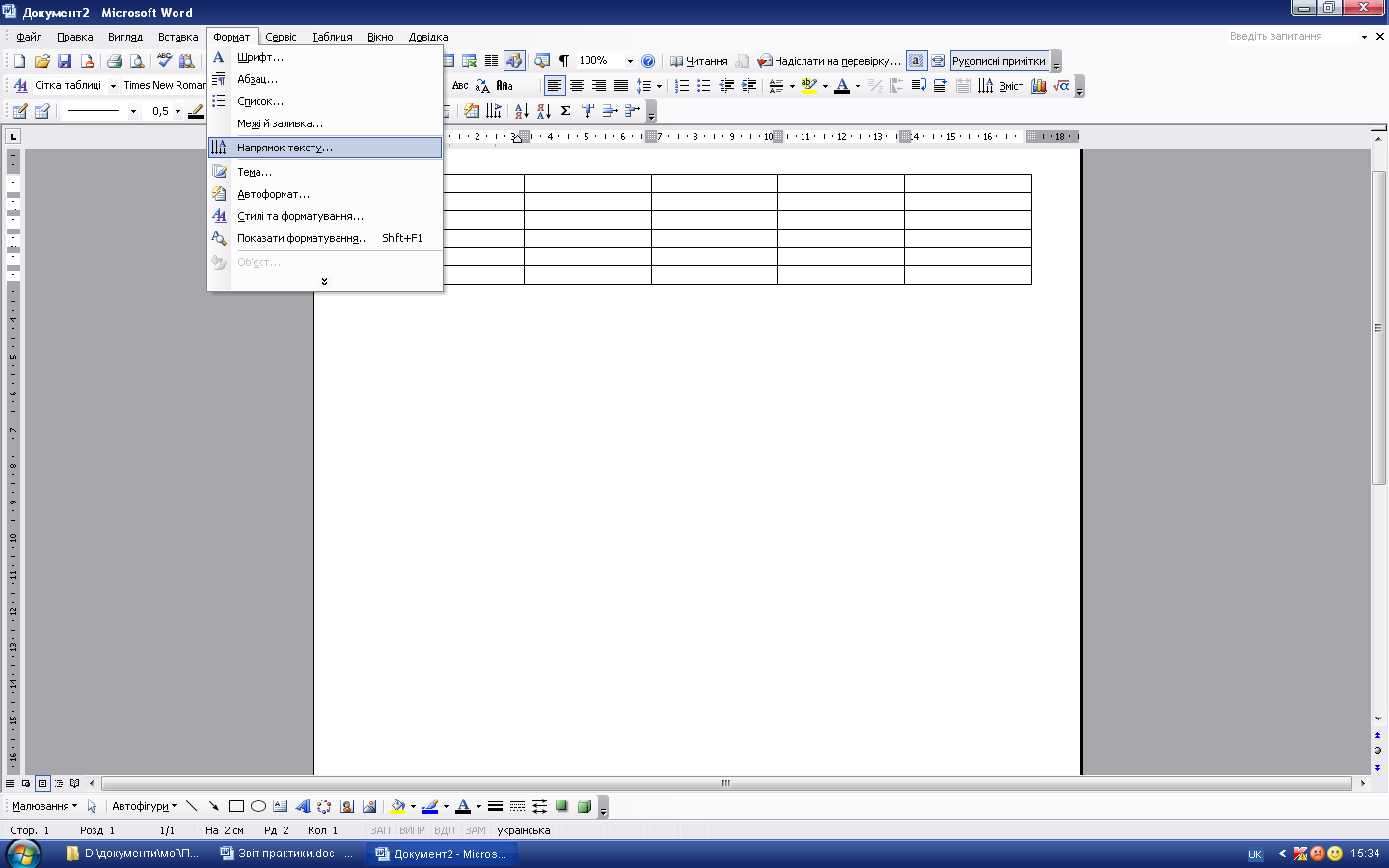Apply bulleted list formatting
Viewport: 1389px width, 868px height.
pyautogui.click(x=704, y=86)
